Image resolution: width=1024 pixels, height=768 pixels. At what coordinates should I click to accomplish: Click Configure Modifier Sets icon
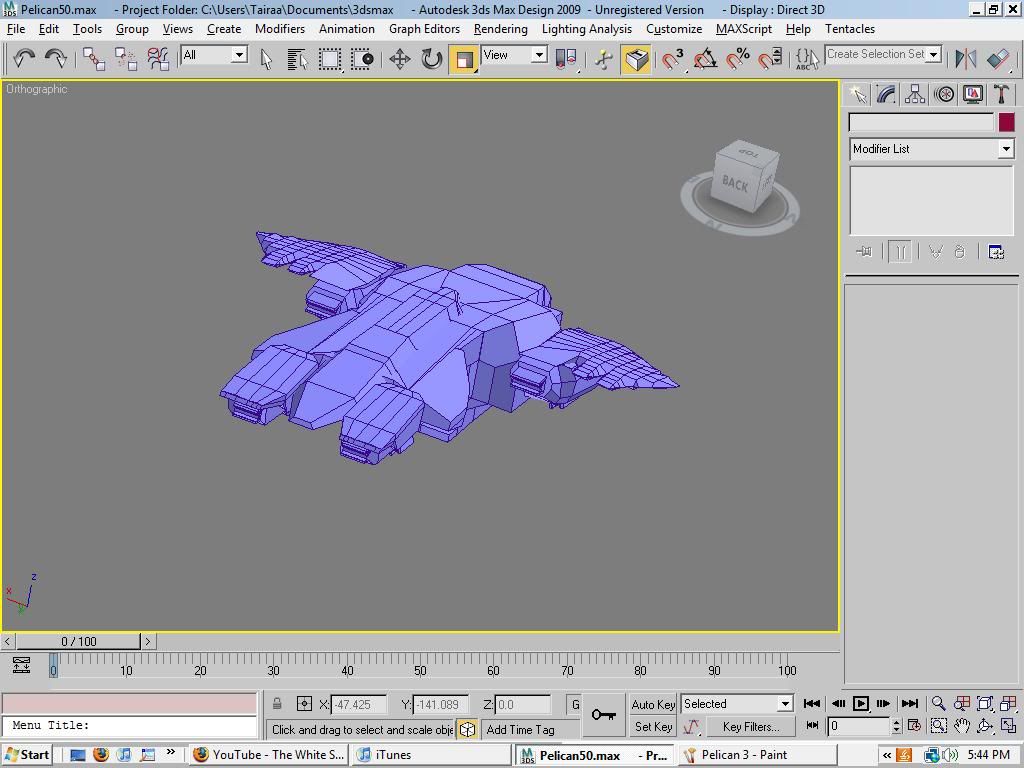pos(996,251)
